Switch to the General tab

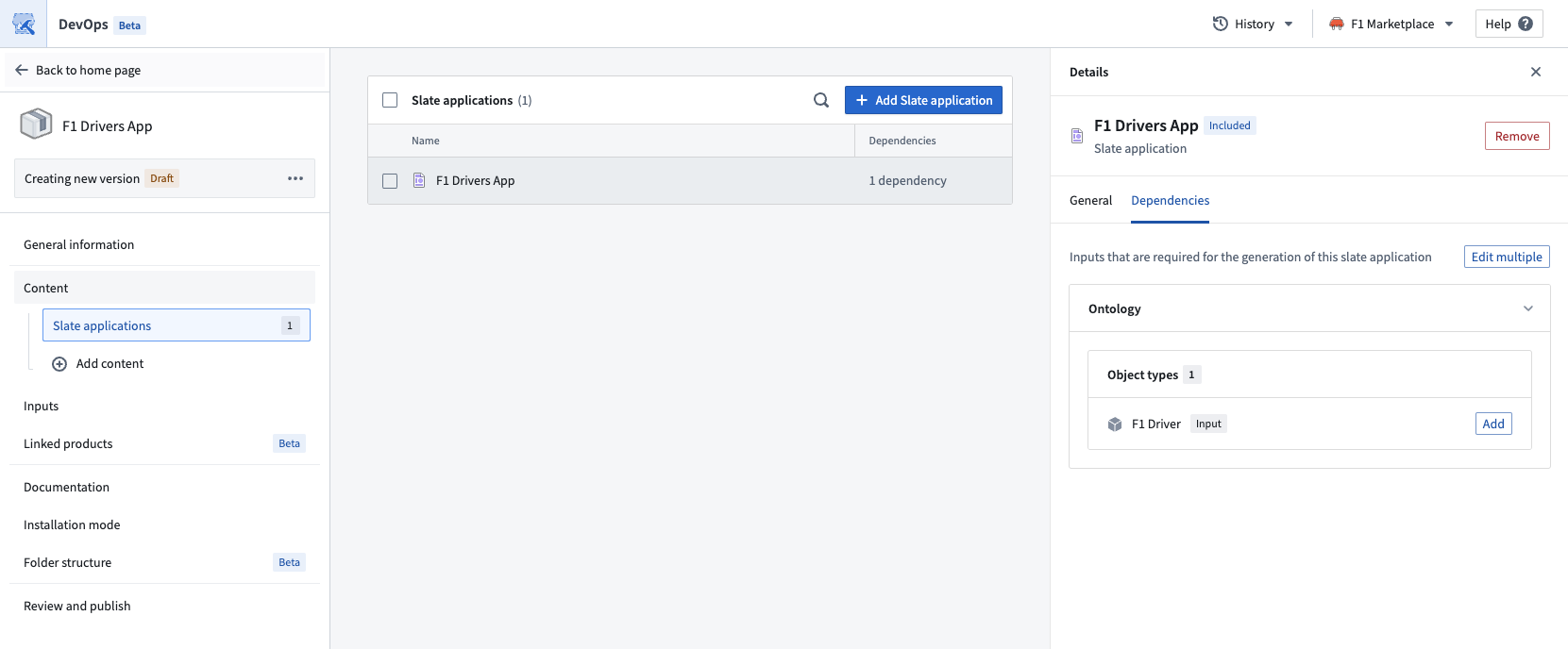pyautogui.click(x=1090, y=200)
